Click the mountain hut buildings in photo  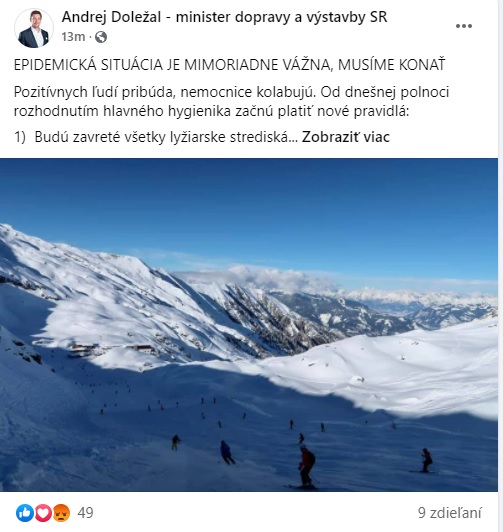(x=112, y=348)
